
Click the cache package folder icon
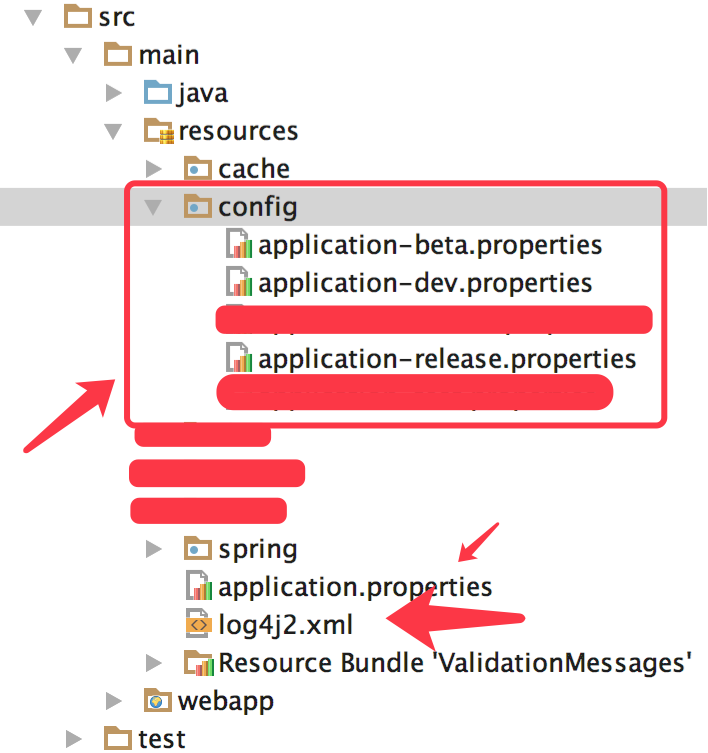point(198,169)
